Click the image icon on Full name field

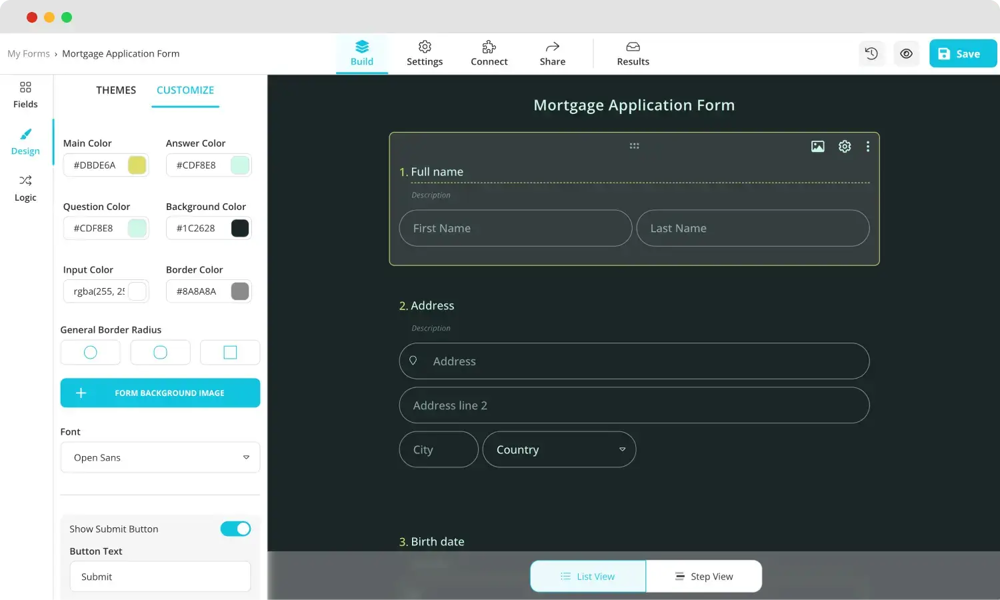(x=817, y=147)
